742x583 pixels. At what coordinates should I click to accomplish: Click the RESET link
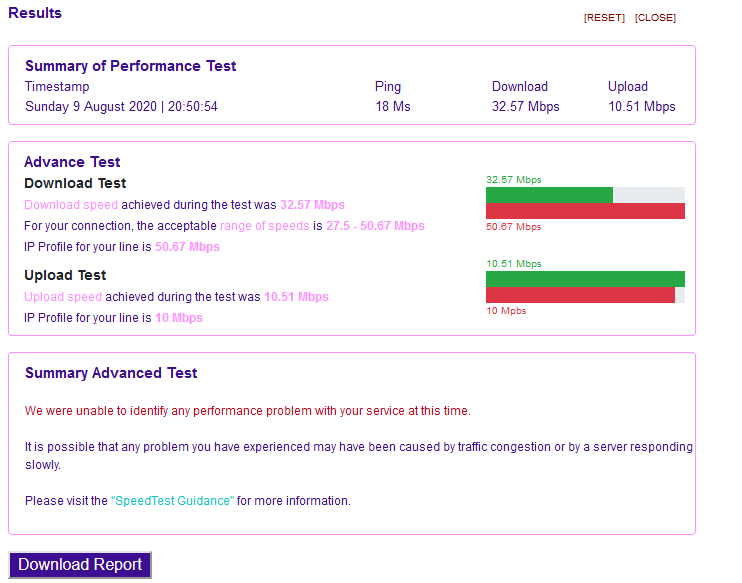pyautogui.click(x=604, y=18)
